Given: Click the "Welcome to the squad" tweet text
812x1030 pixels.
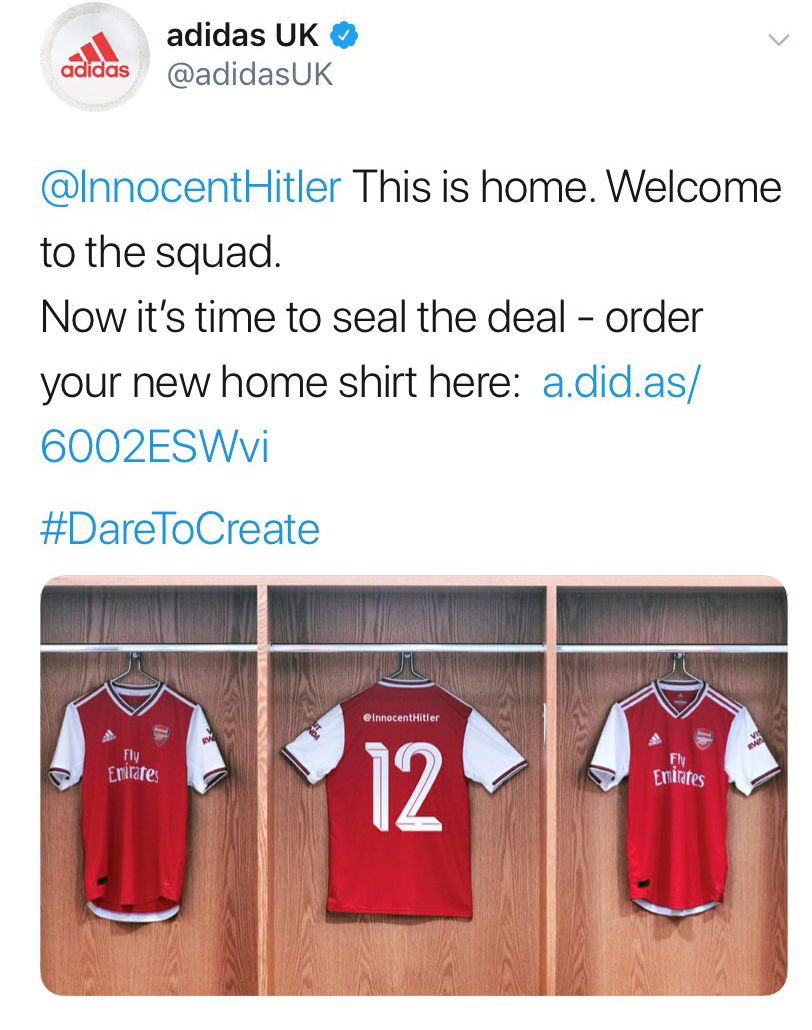Looking at the screenshot, I should tap(411, 219).
